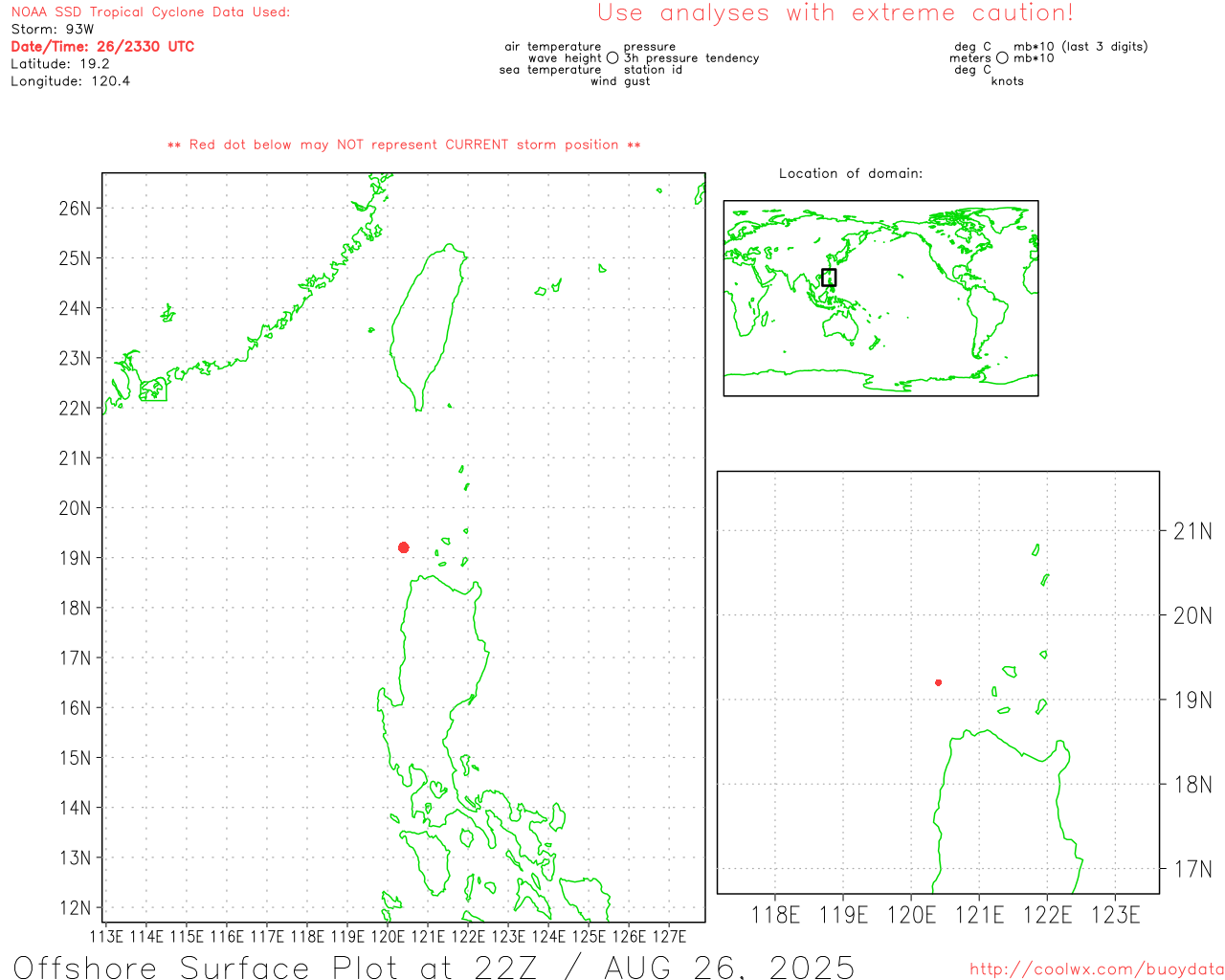Click the 21N label on the inset map

coord(1192,531)
